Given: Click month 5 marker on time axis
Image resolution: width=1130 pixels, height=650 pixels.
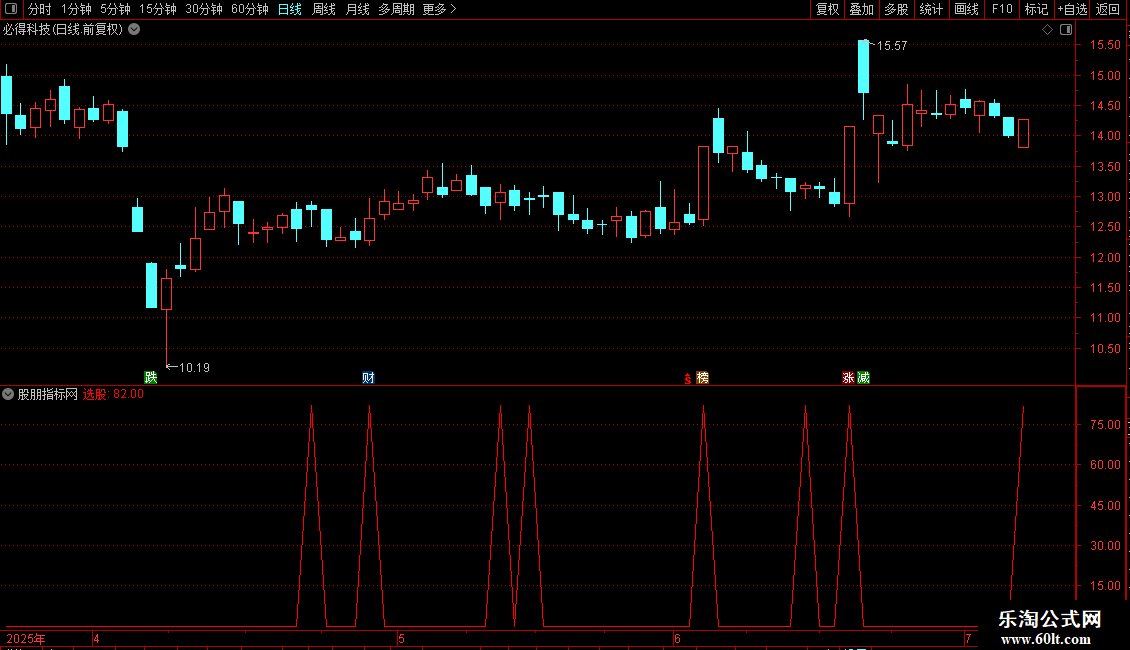Looking at the screenshot, I should coord(401,639).
